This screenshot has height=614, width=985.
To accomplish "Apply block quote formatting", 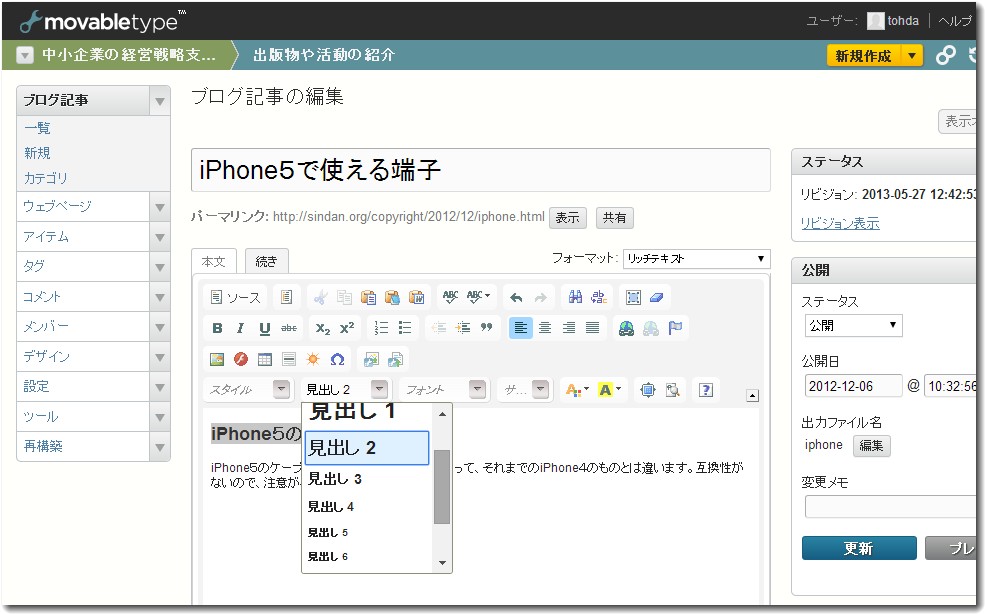I will [x=486, y=328].
